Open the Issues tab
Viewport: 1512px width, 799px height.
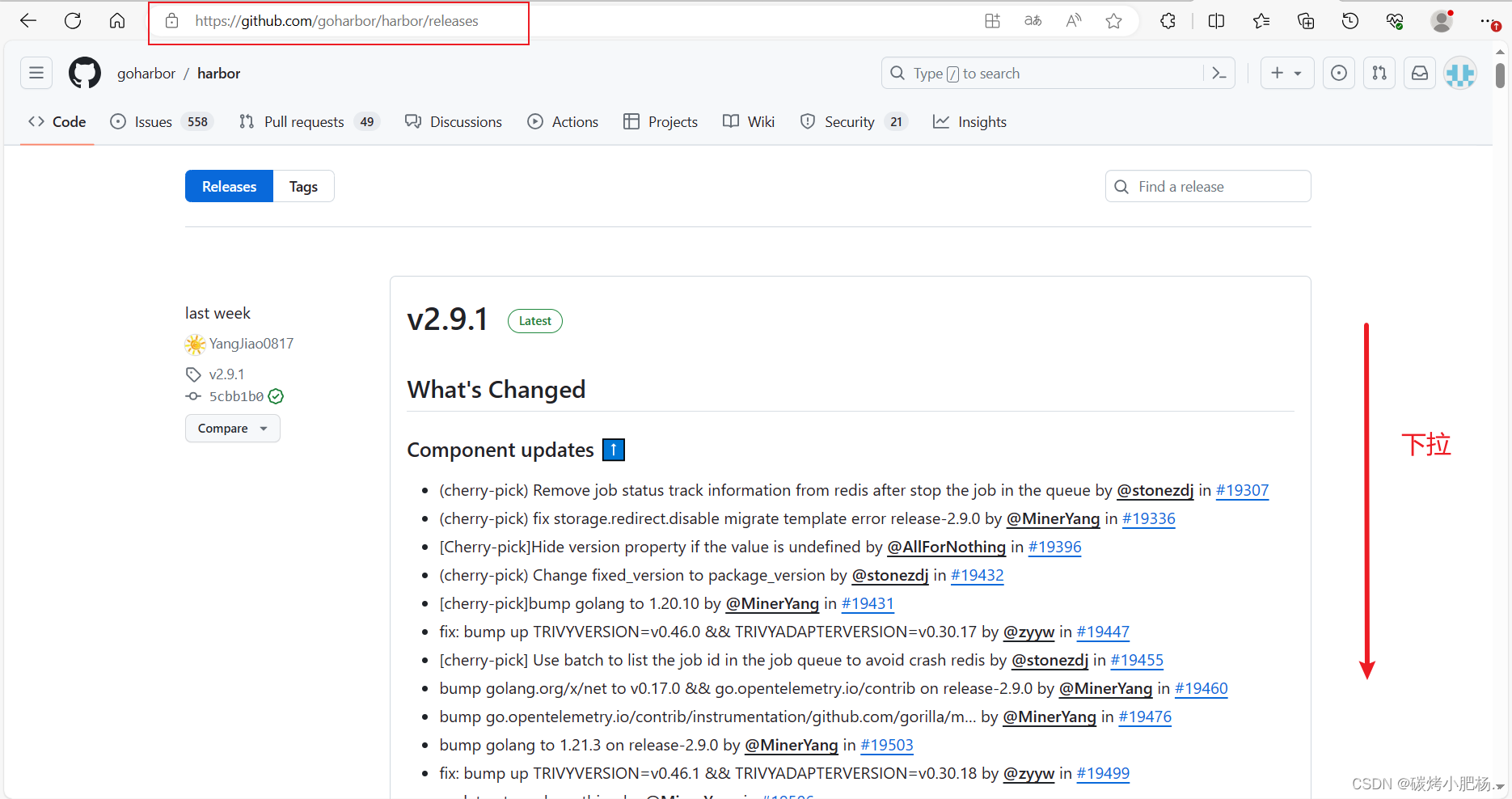161,121
